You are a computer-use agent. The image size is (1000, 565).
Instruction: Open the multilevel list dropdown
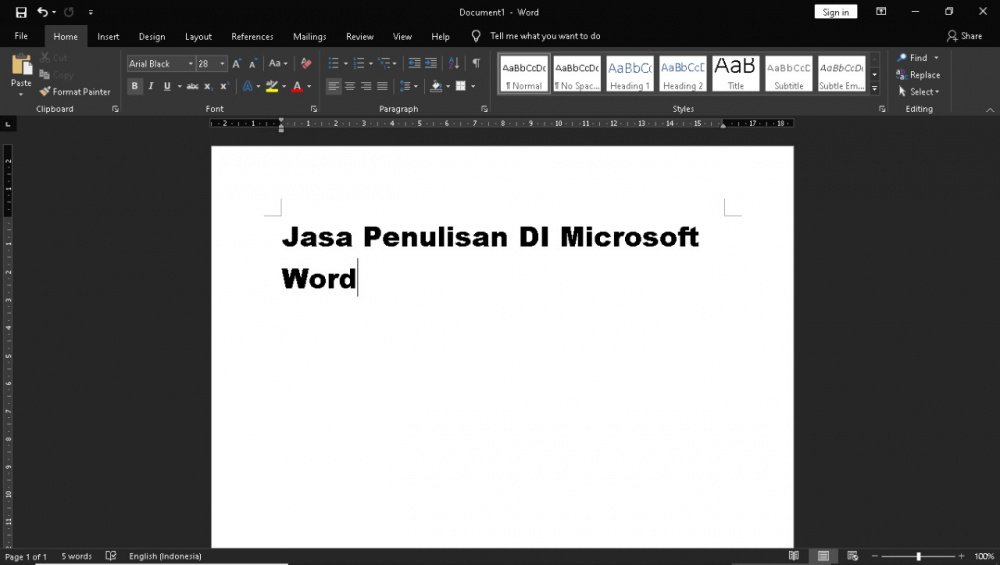tap(395, 64)
